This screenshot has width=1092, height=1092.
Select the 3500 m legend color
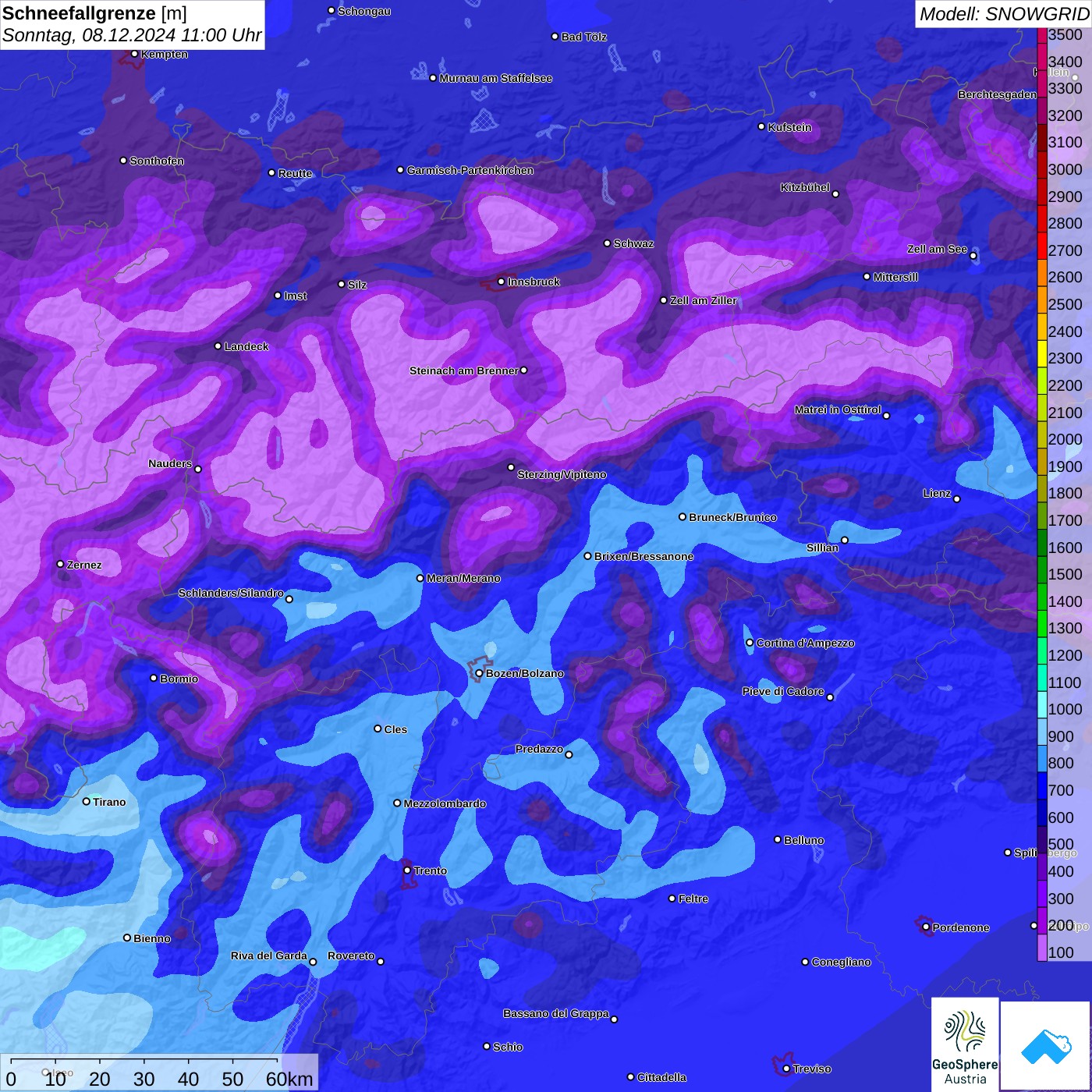[x=1042, y=35]
